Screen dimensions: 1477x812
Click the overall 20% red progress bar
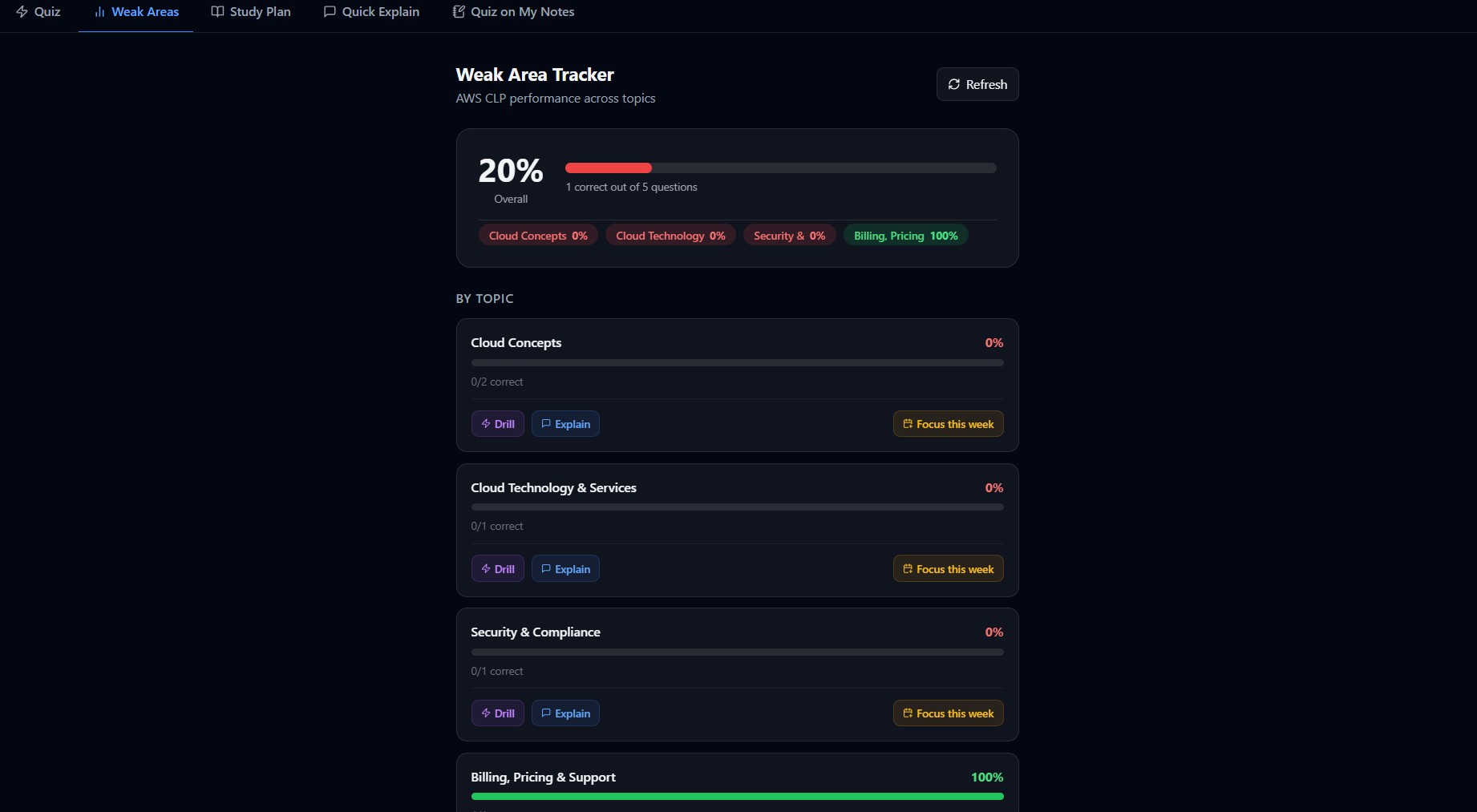[609, 168]
